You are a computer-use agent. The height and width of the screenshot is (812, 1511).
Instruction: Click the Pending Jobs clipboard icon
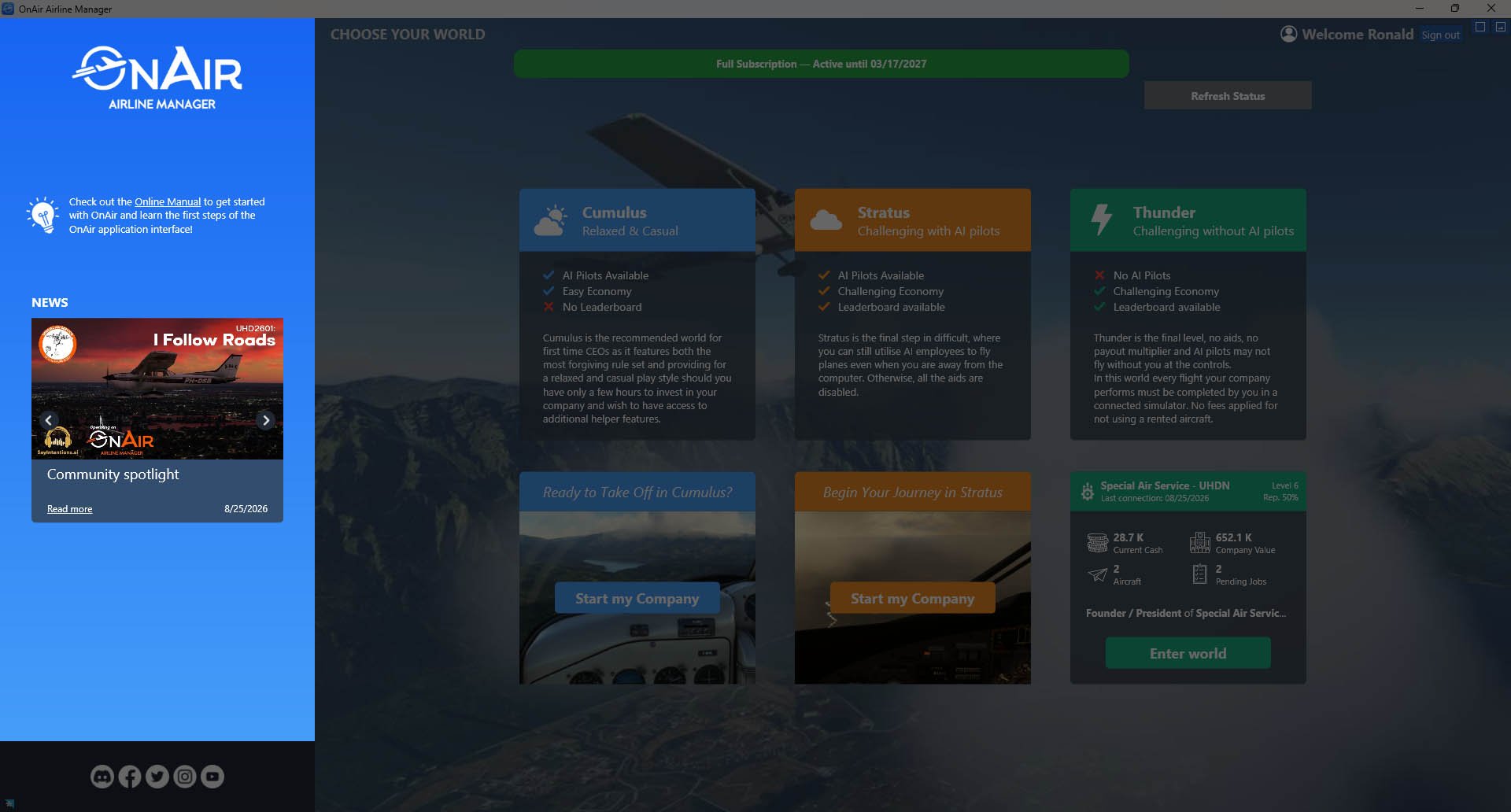[x=1199, y=574]
